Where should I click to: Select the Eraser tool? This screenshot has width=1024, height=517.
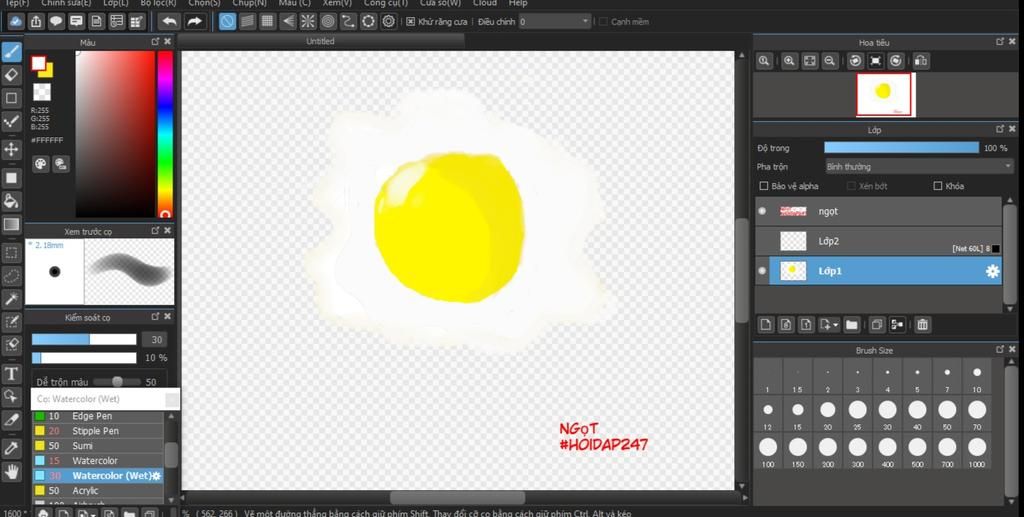11,75
